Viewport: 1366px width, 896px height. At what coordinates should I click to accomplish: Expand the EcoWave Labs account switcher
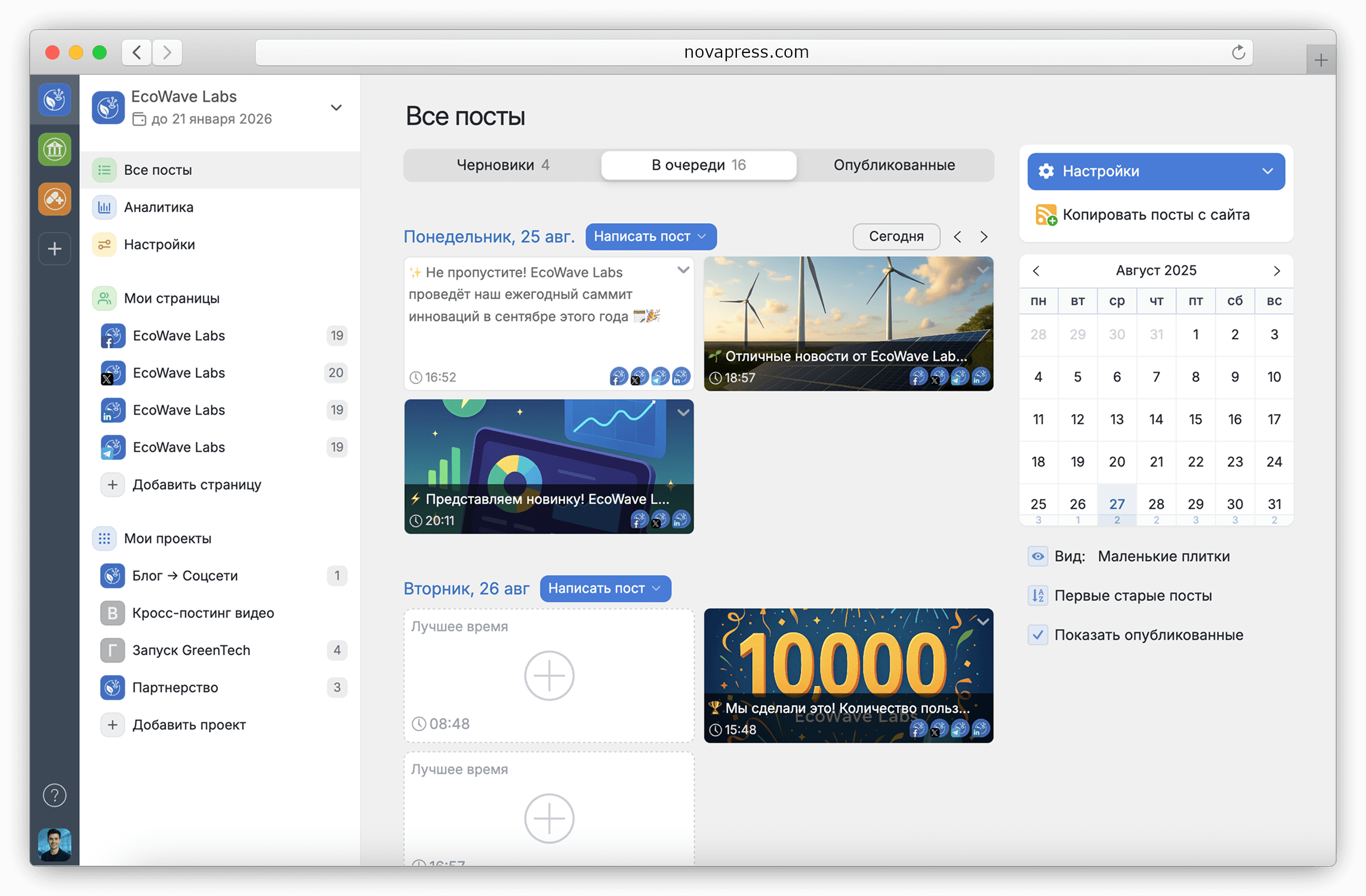point(336,108)
